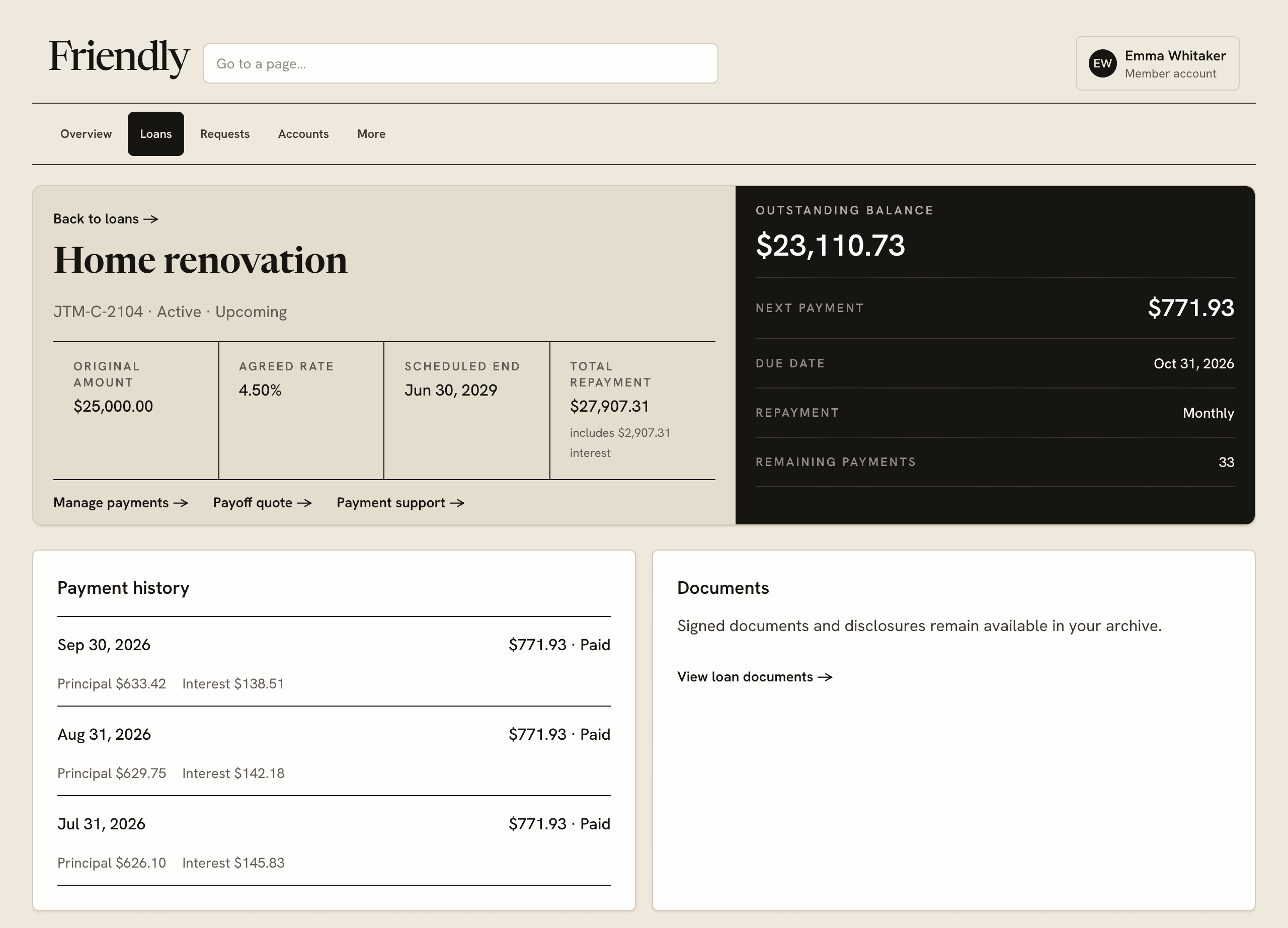Click outstanding balance $23,110.73

[x=830, y=246]
